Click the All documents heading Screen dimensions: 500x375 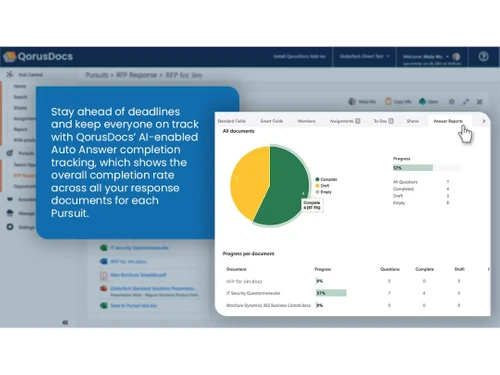[x=238, y=131]
